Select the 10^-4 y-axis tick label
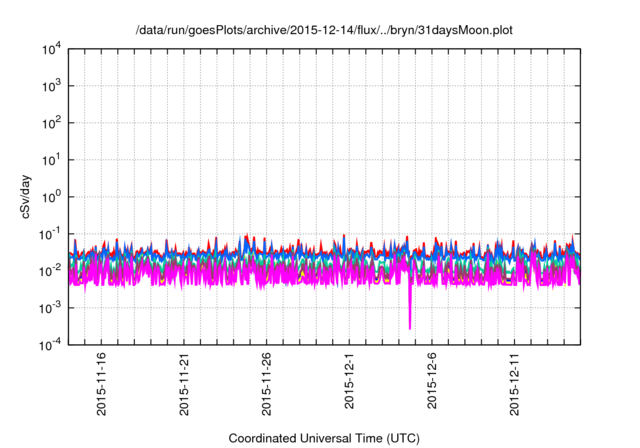Viewport: 640px width, 448px height. [50, 345]
